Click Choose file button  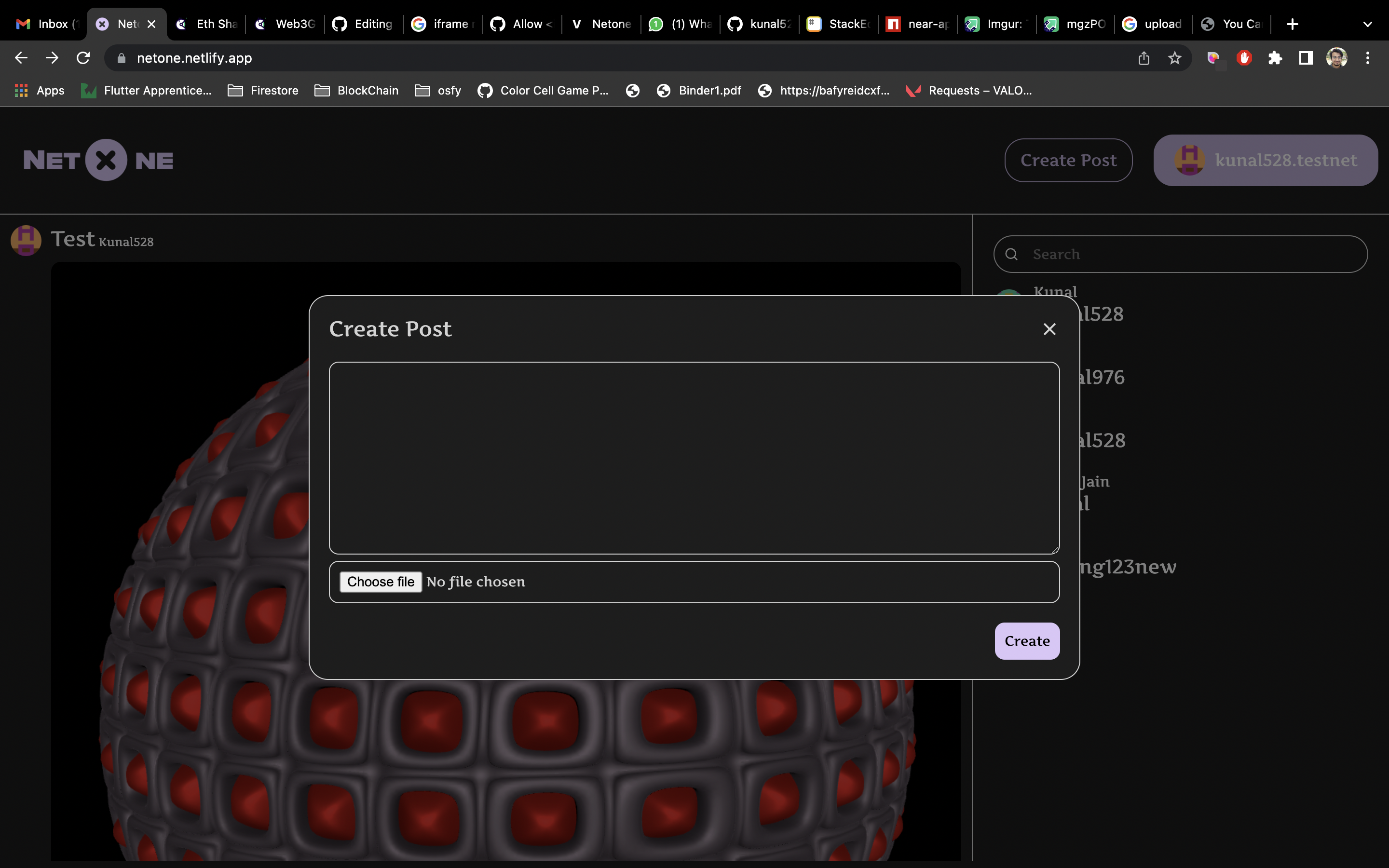(x=381, y=582)
